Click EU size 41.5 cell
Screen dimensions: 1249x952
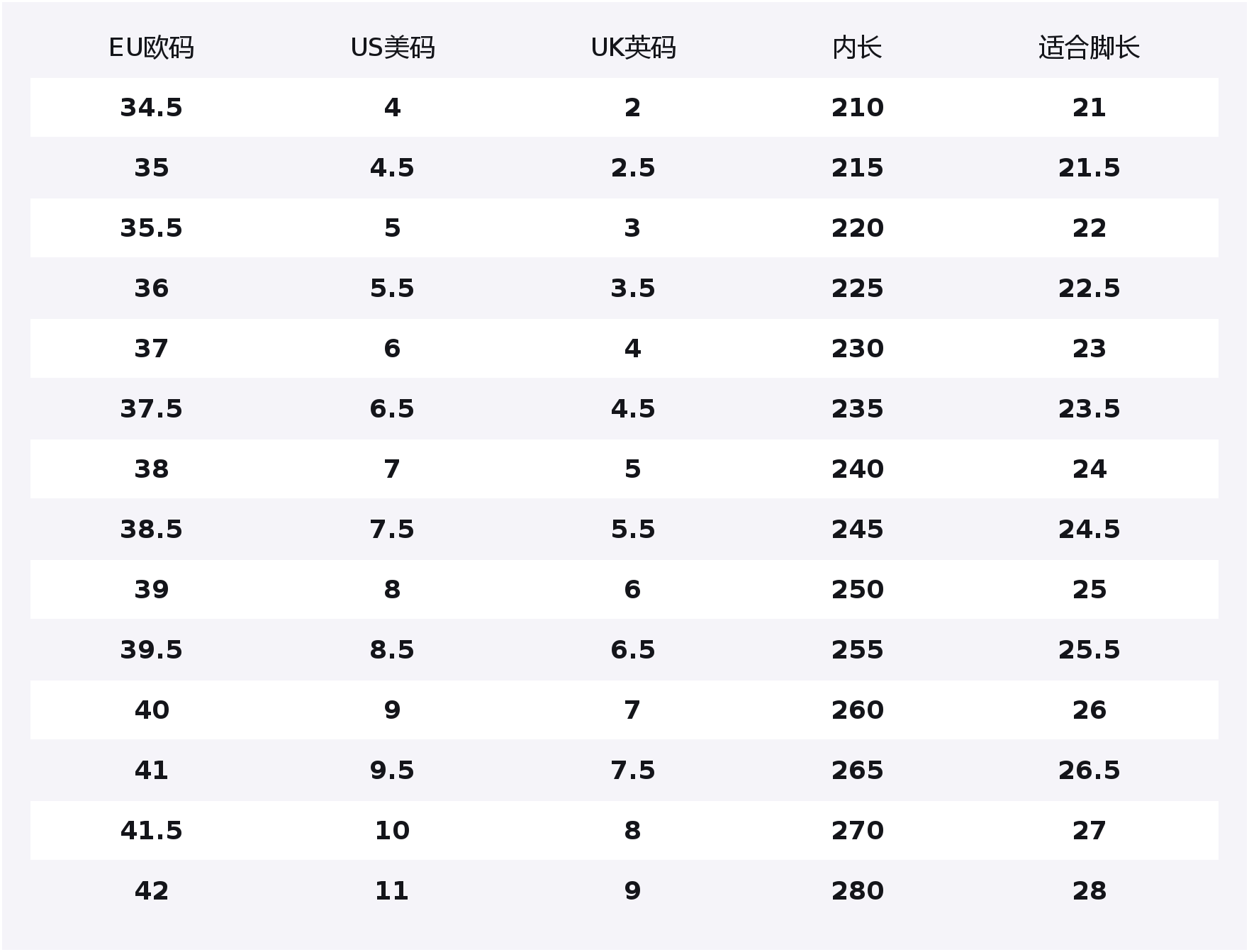coord(151,831)
